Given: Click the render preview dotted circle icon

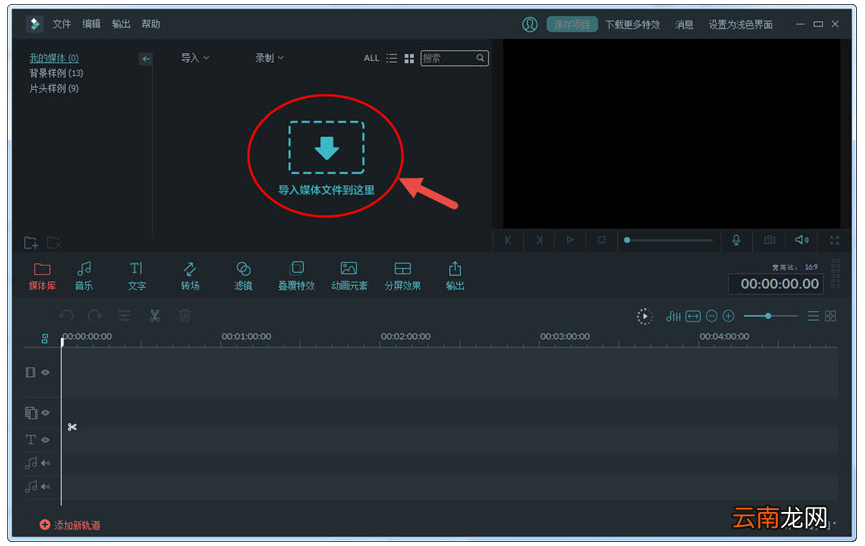Looking at the screenshot, I should click(644, 317).
